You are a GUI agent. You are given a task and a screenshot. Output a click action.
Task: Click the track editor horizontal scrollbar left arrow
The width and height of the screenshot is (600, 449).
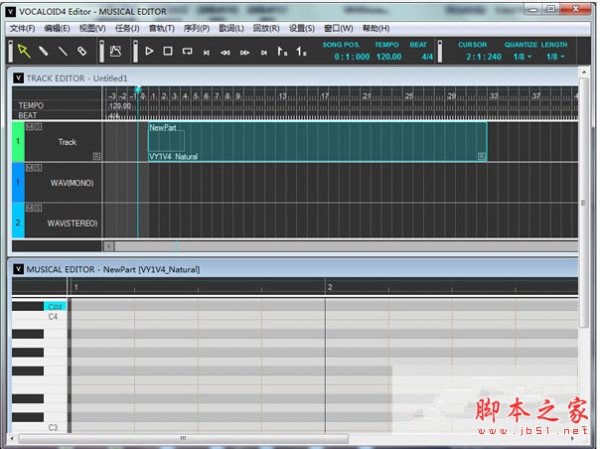point(109,246)
